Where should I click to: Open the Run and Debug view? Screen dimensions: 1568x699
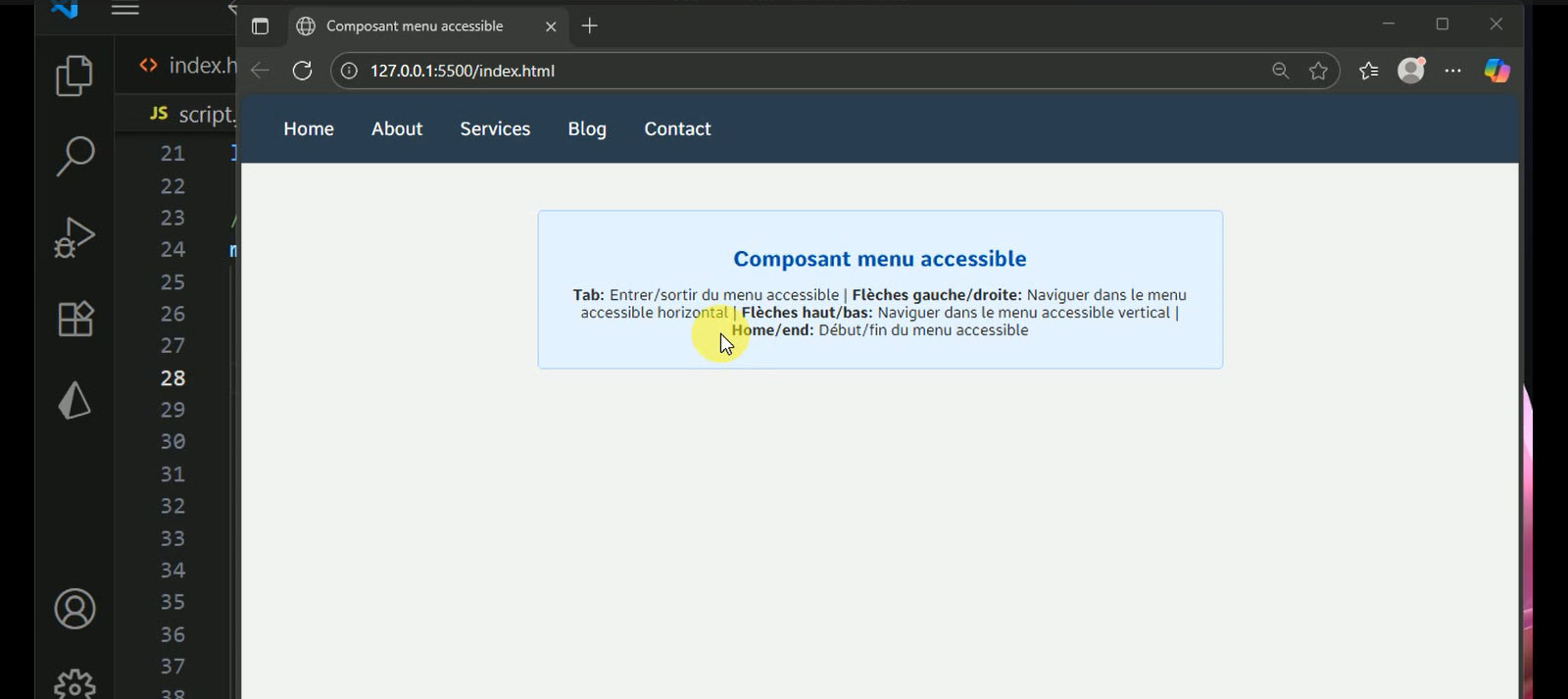[x=74, y=237]
